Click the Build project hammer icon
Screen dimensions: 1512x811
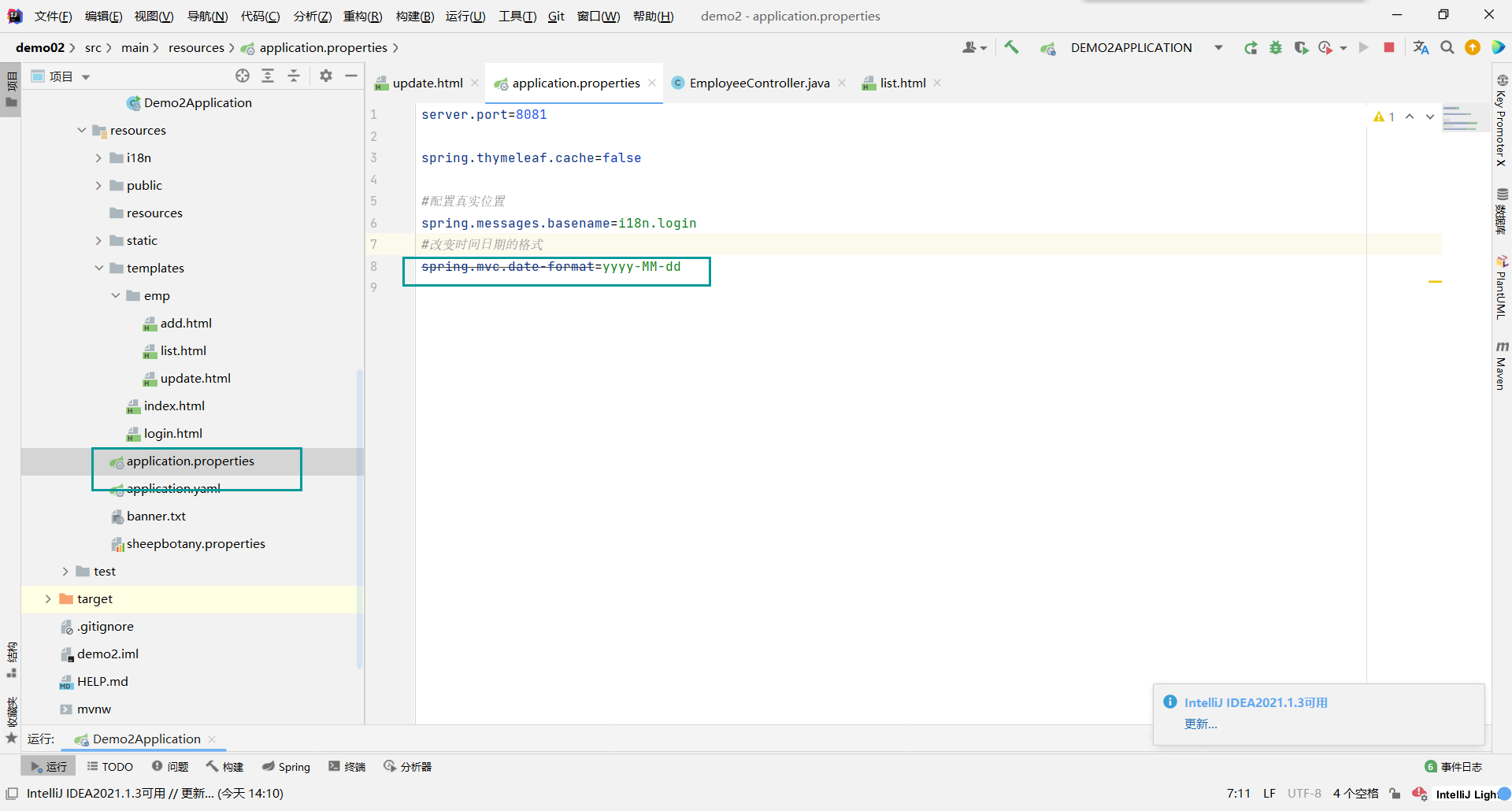pyautogui.click(x=1012, y=47)
